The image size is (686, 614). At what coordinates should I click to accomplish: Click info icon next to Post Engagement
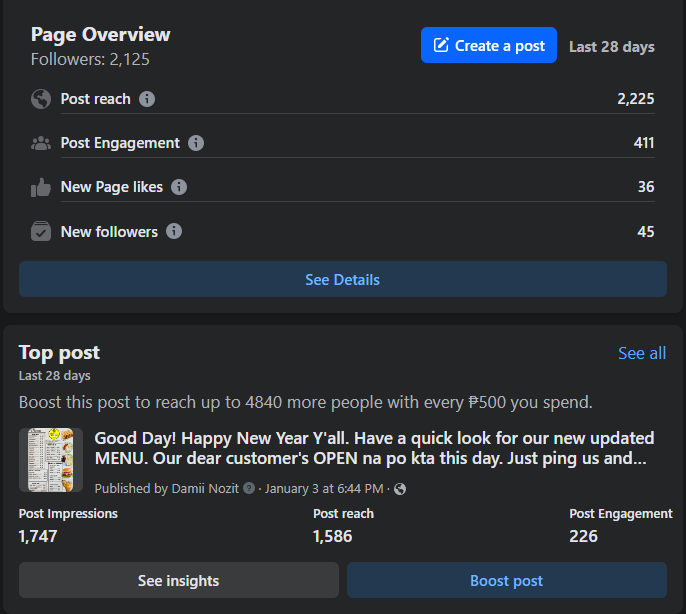click(x=196, y=143)
